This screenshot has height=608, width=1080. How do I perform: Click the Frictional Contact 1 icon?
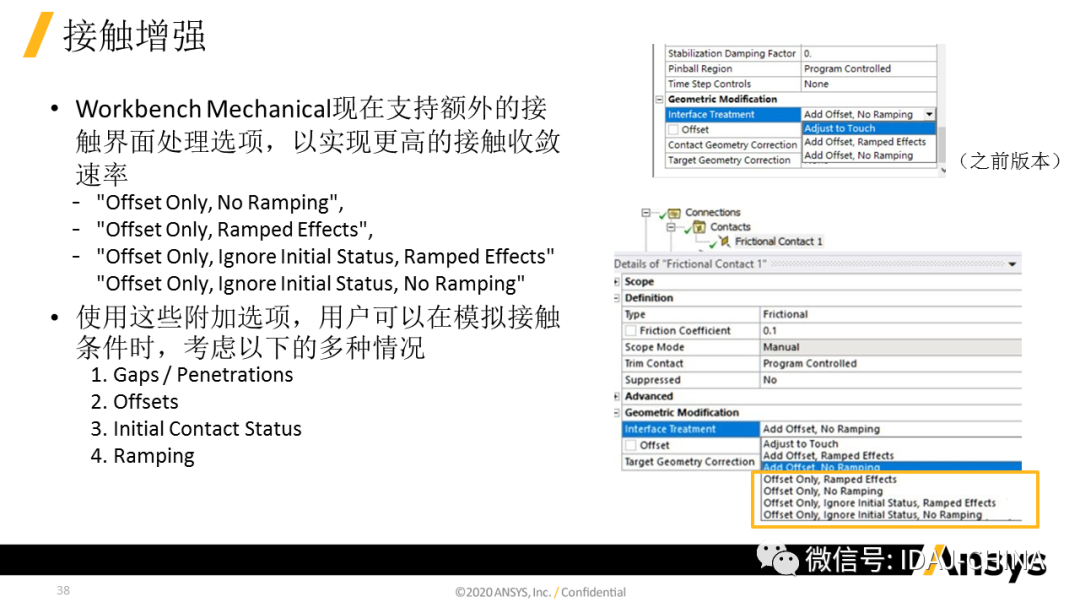[725, 242]
